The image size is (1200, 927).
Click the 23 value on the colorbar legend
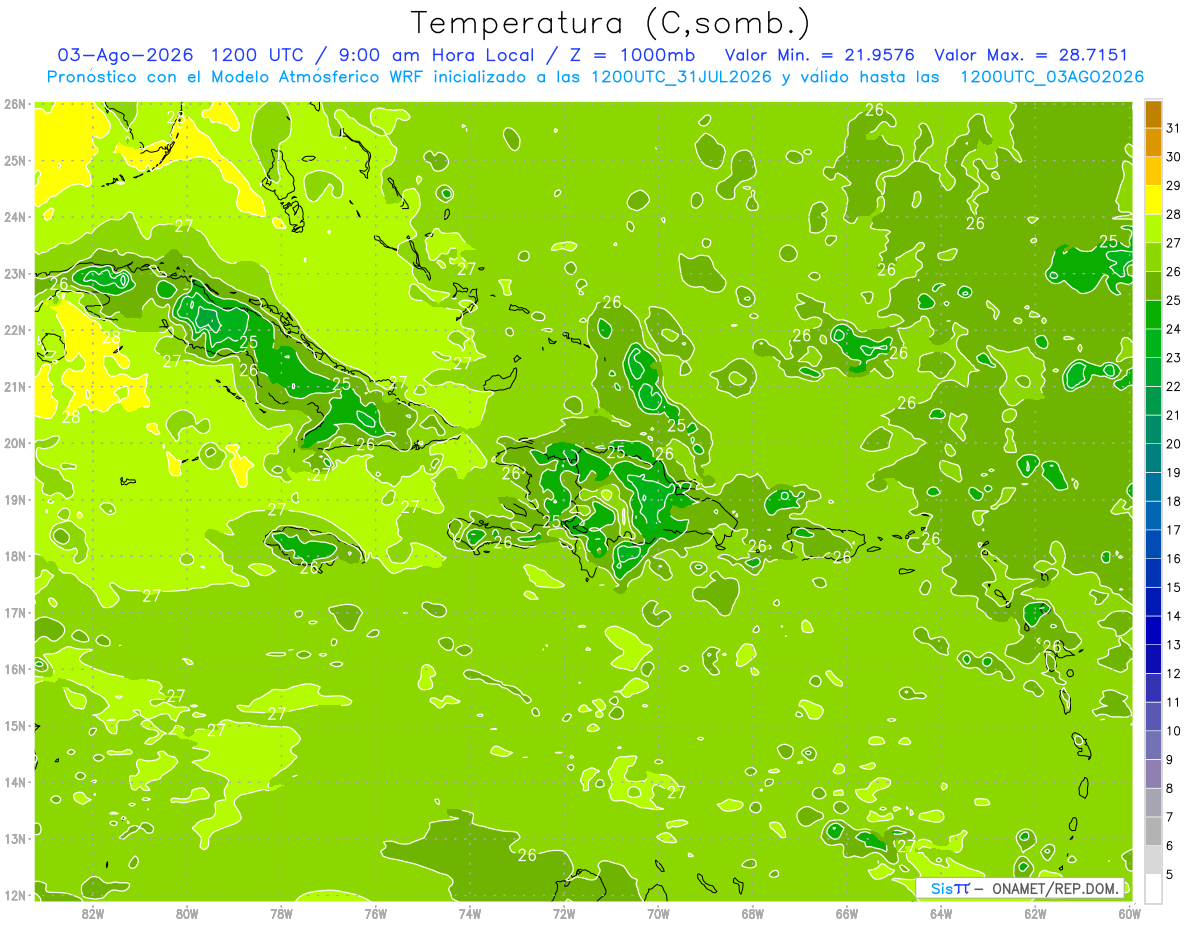click(x=1174, y=357)
